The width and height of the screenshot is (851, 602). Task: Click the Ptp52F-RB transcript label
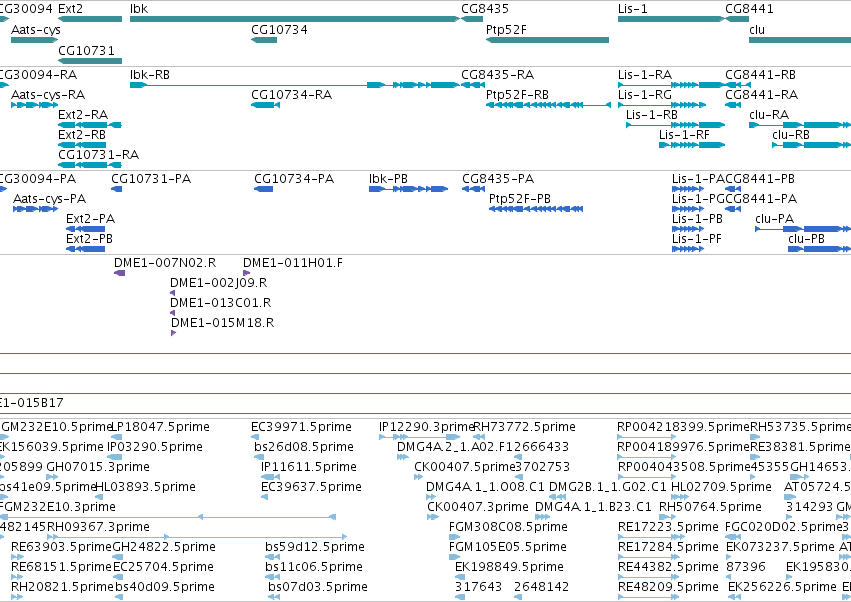click(x=517, y=94)
